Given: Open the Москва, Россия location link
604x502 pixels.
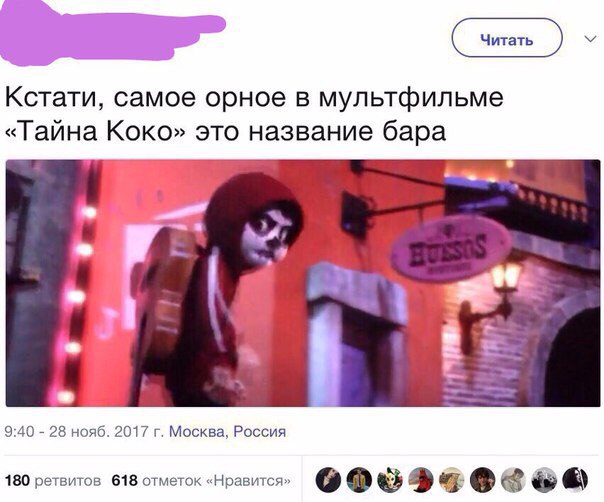Looking at the screenshot, I should point(227,431).
